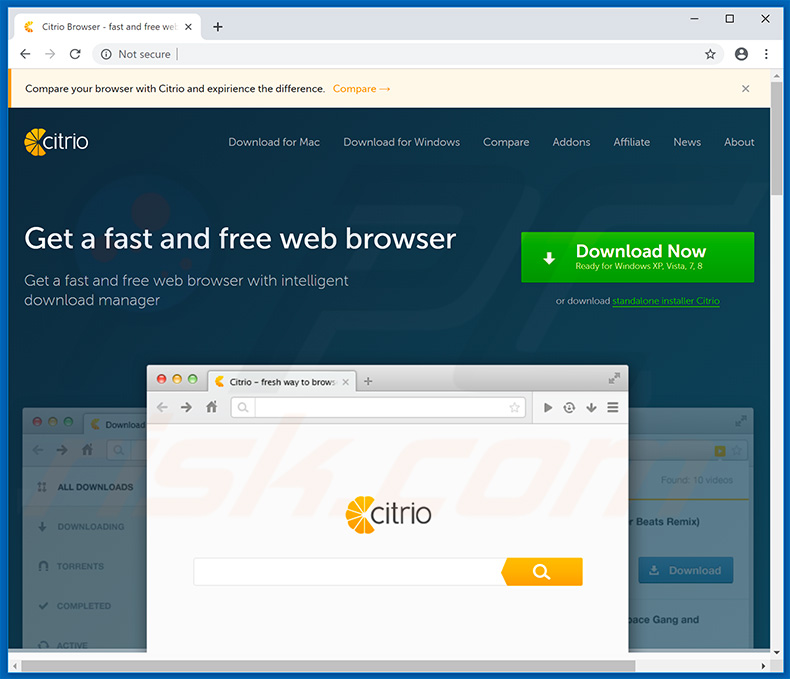Click the green Download Now button
The image size is (790, 679).
click(x=637, y=257)
